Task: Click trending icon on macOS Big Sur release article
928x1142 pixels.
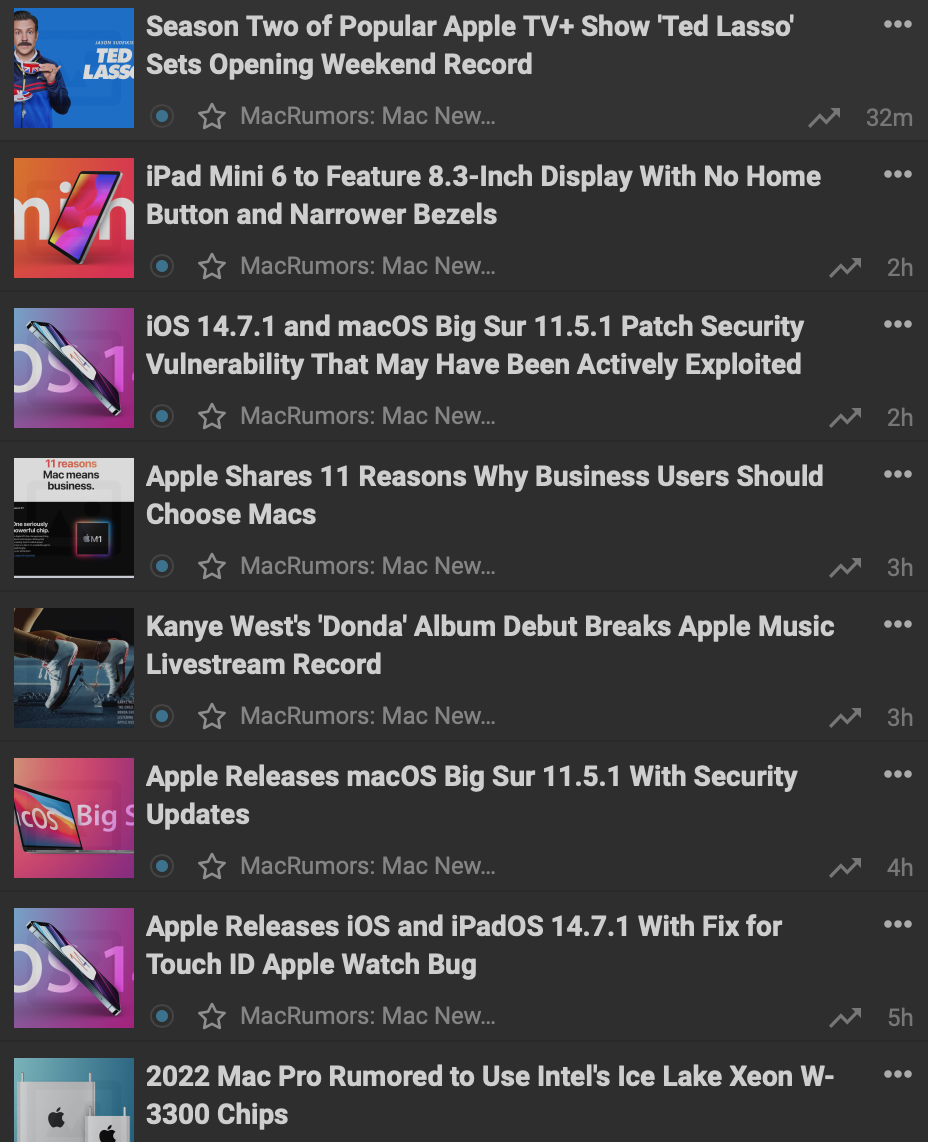Action: pyautogui.click(x=845, y=867)
